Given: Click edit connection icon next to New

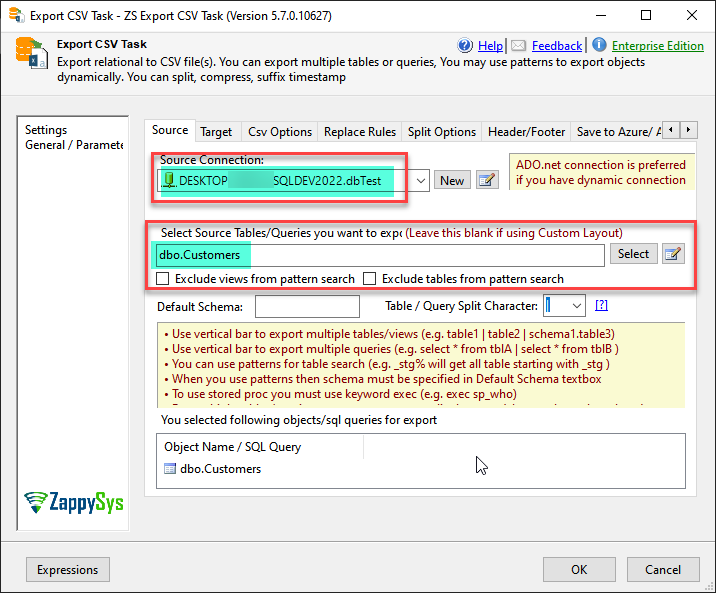Looking at the screenshot, I should point(487,180).
